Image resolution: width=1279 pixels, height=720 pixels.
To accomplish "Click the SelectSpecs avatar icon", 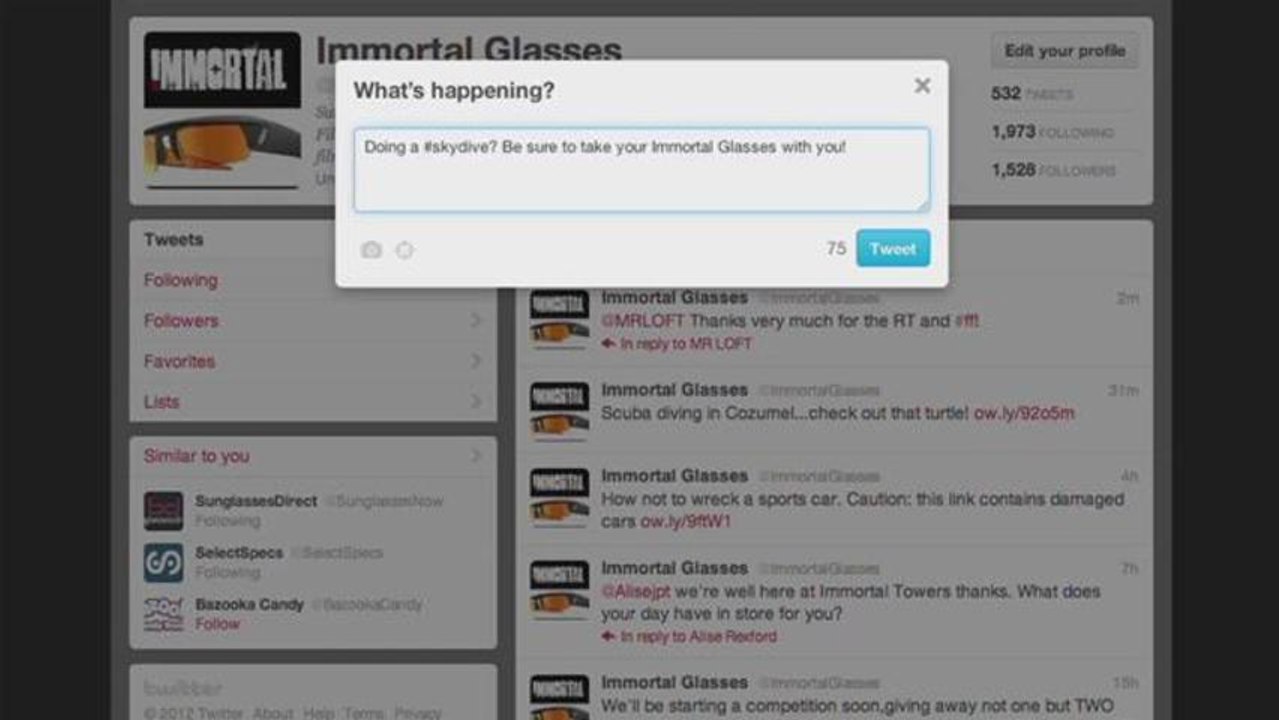I will [x=163, y=562].
